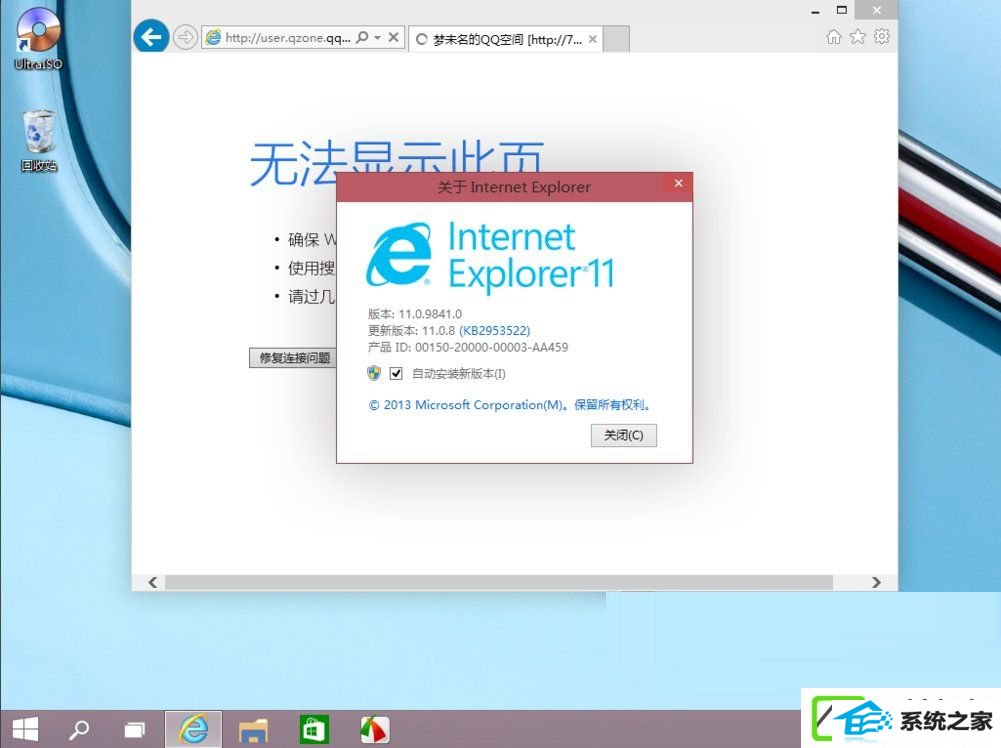Viewport: 1001px width, 748px height.
Task: Click the greyed forward arrow button
Action: click(185, 37)
